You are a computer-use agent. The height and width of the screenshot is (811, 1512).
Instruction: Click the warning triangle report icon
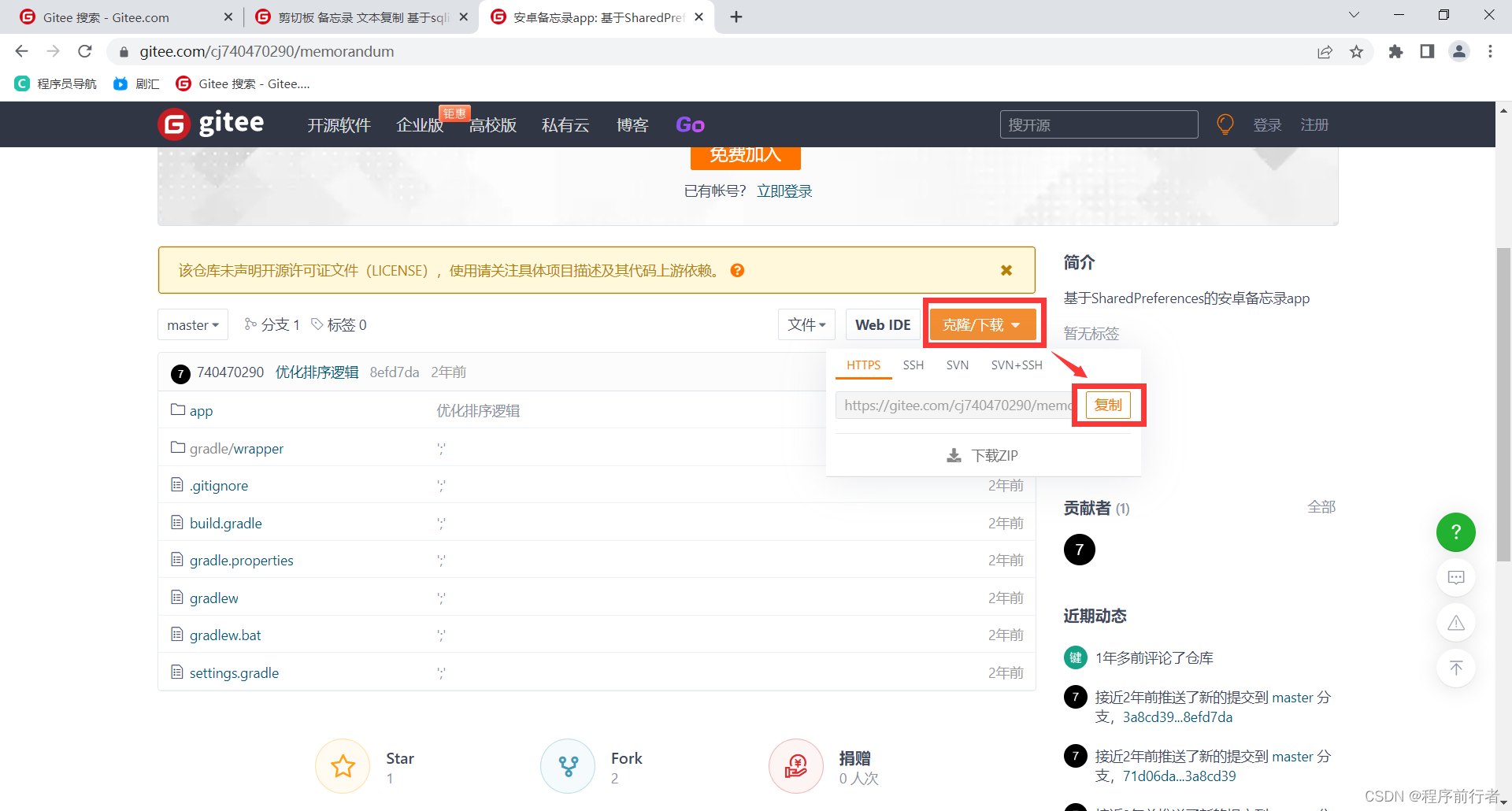tap(1456, 623)
